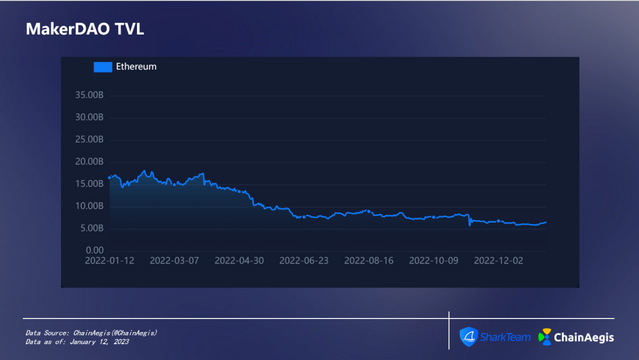639x360 pixels.
Task: Click the 2022-10-09 date label
Action: 434,261
